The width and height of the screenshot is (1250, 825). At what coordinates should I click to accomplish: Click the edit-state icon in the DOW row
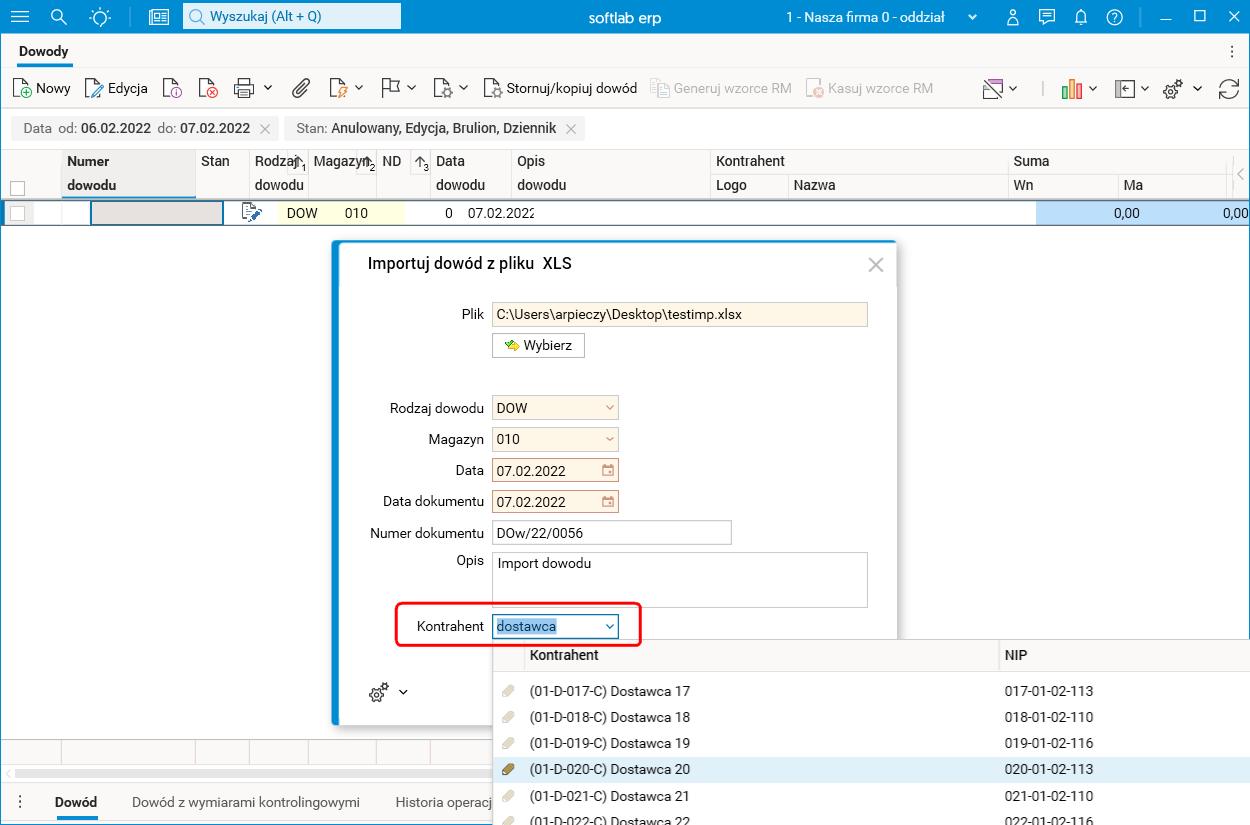tap(252, 212)
